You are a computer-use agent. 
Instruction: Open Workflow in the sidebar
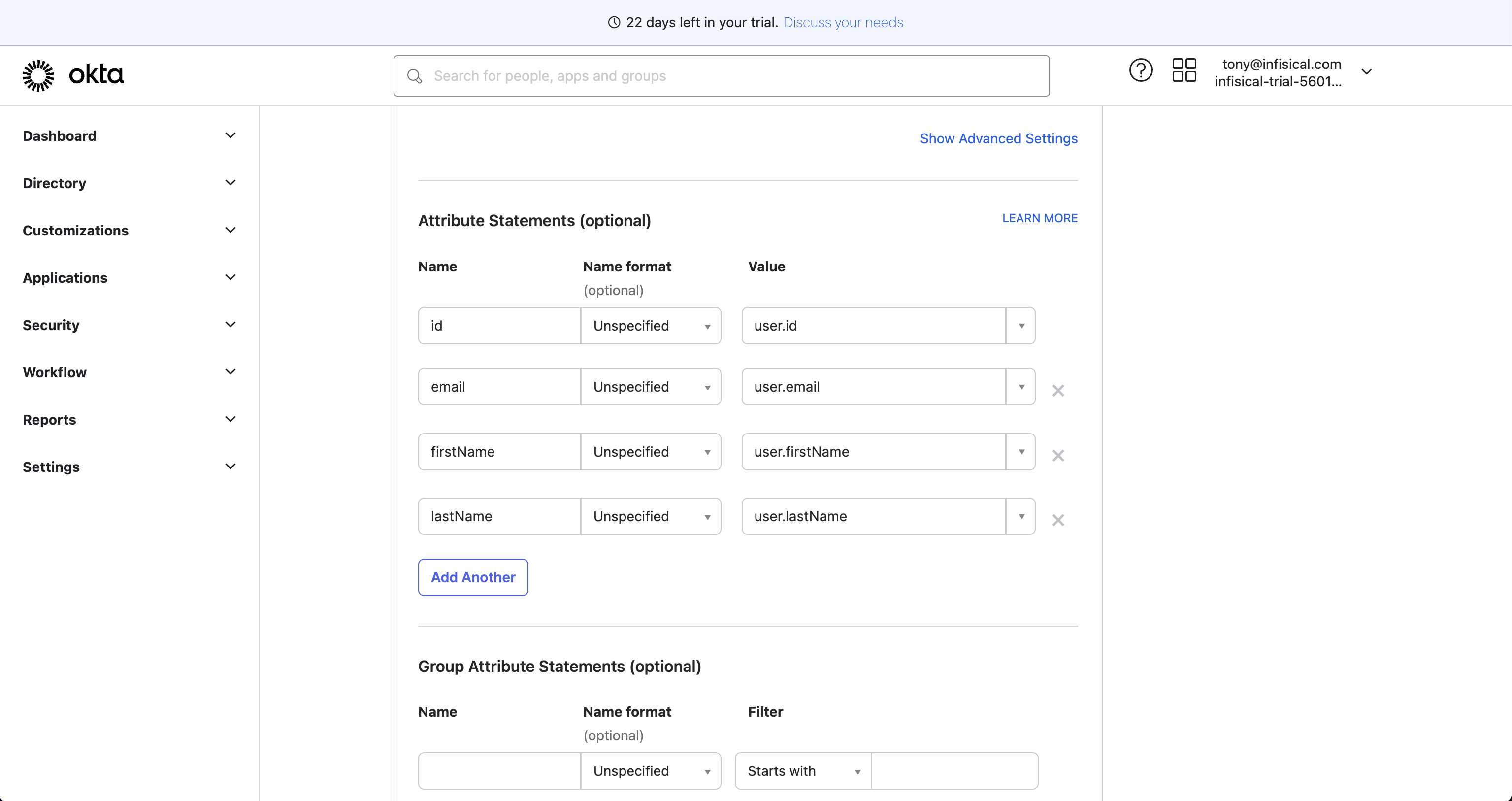pos(55,372)
